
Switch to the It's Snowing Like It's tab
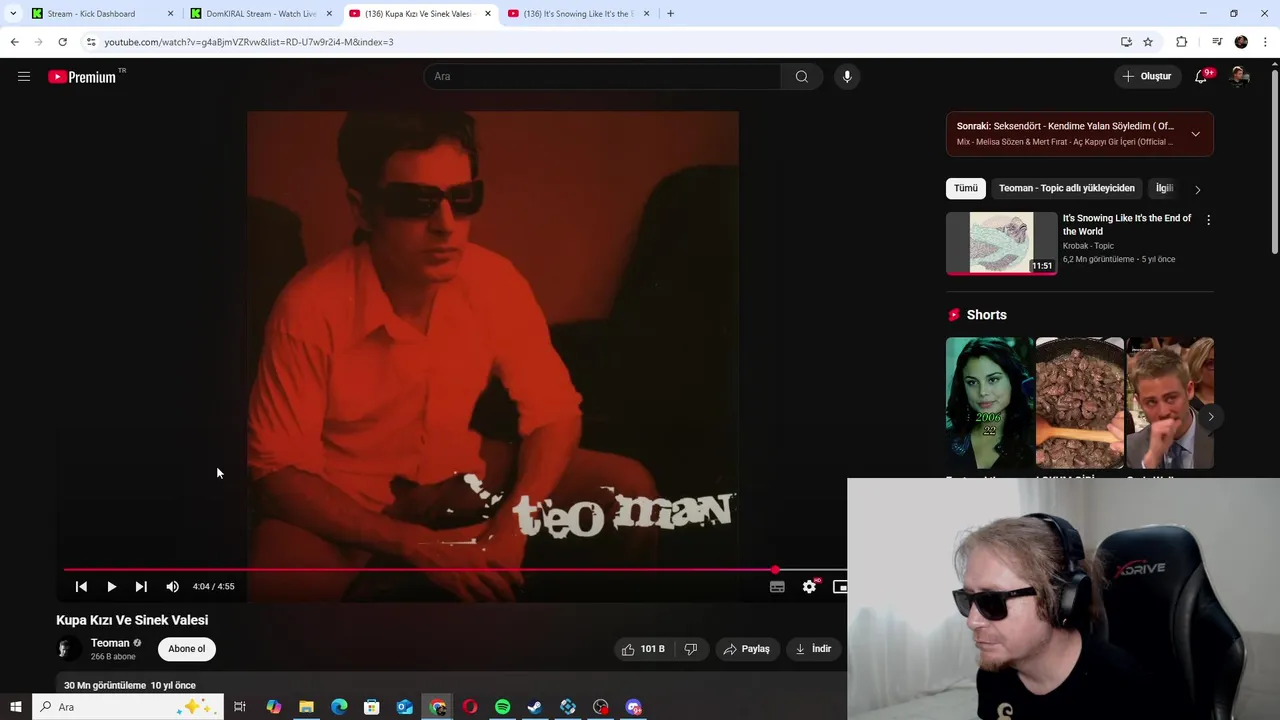point(578,14)
